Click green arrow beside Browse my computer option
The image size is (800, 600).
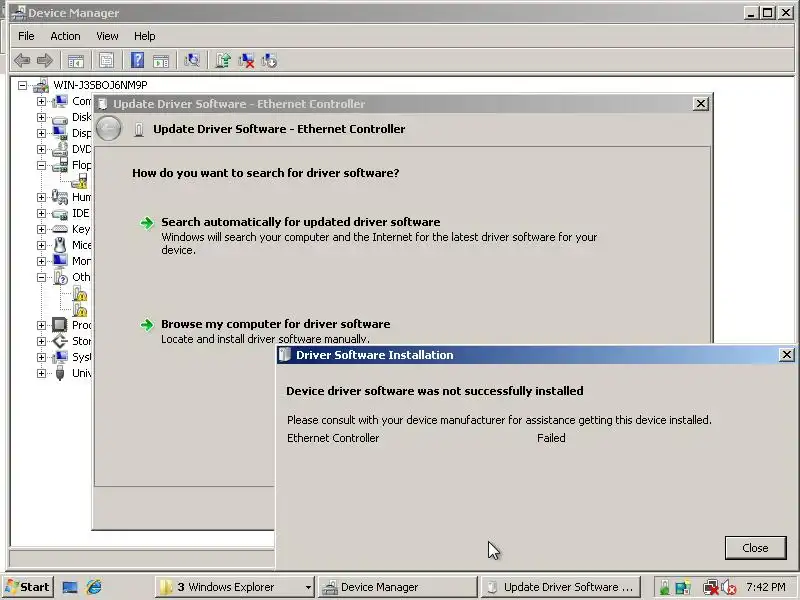point(147,325)
